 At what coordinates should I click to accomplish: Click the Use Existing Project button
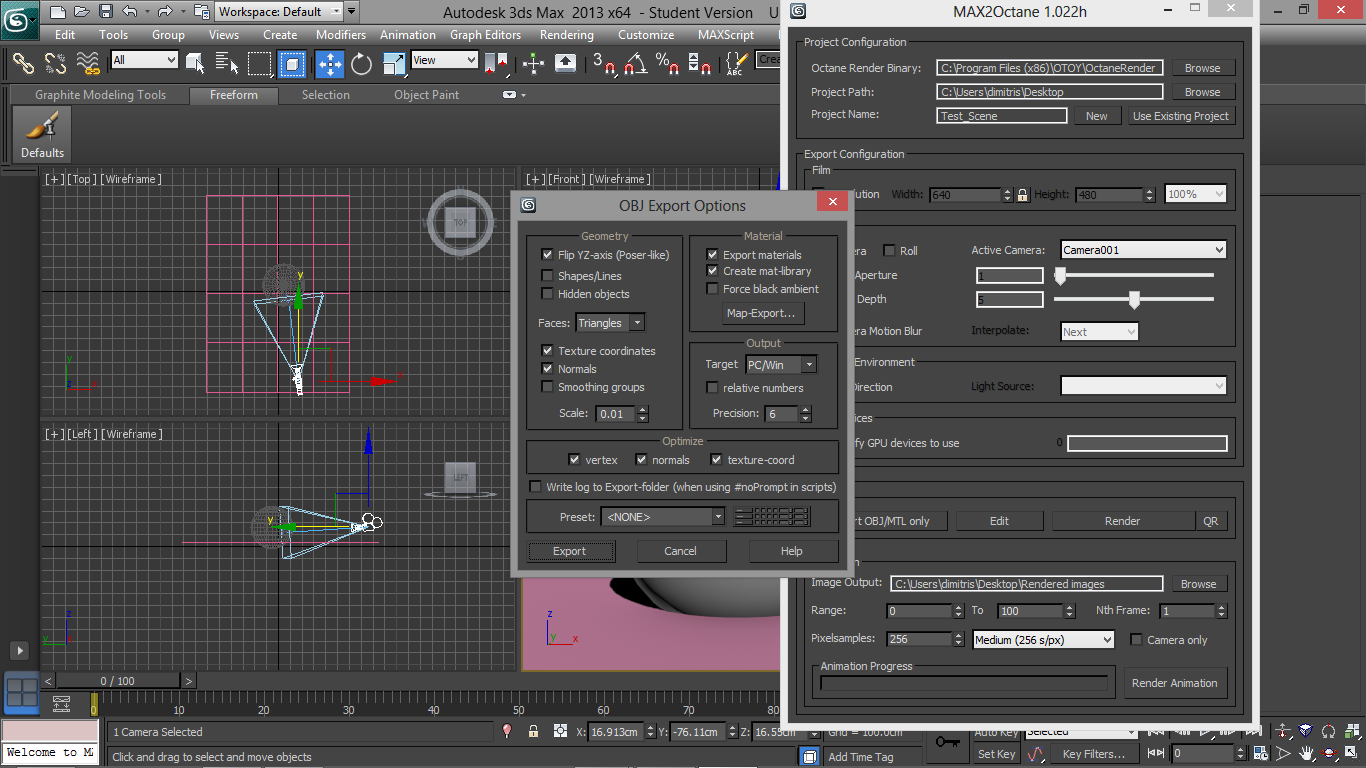(1181, 116)
